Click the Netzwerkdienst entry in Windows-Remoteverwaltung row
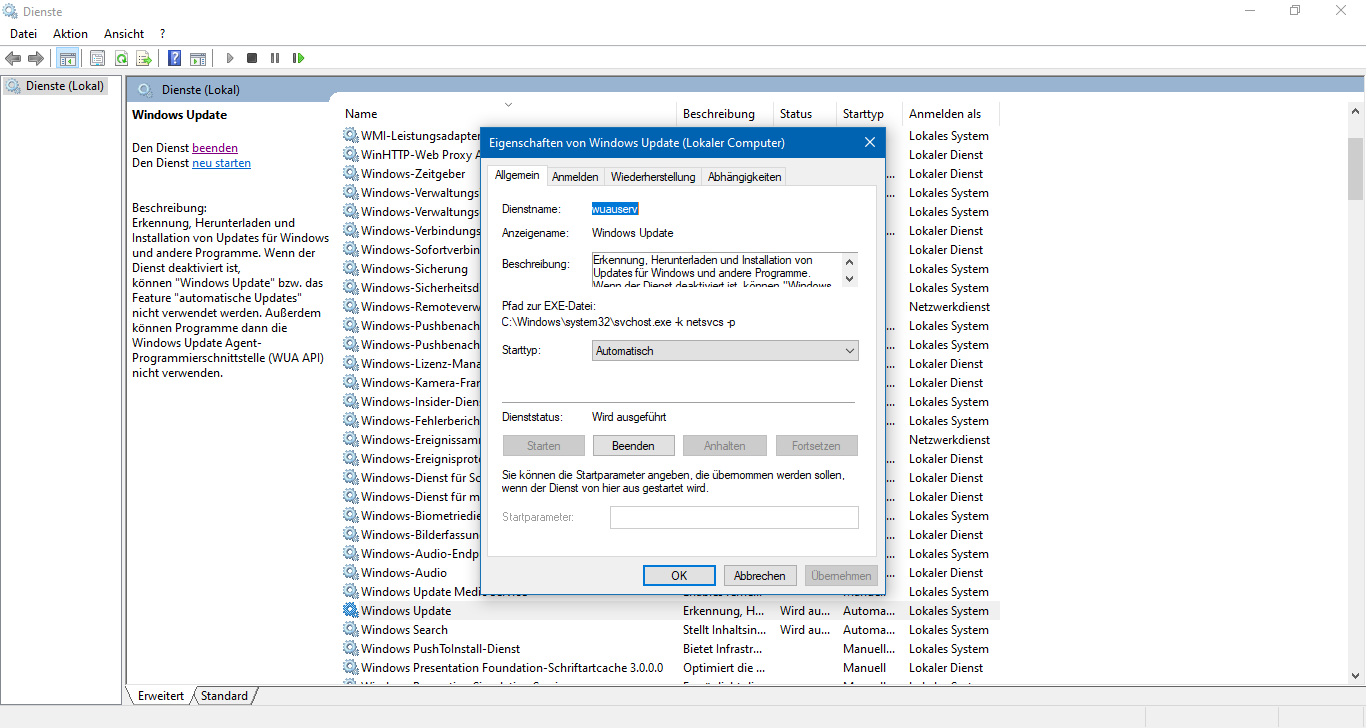 pyautogui.click(x=949, y=307)
